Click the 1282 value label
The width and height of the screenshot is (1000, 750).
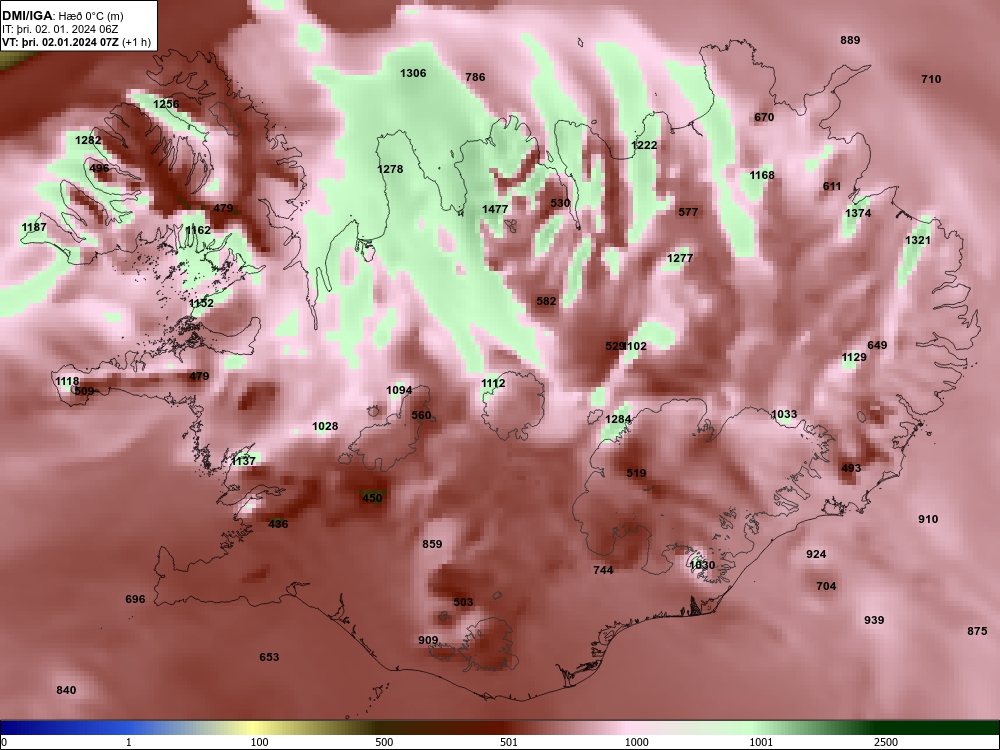[88, 140]
